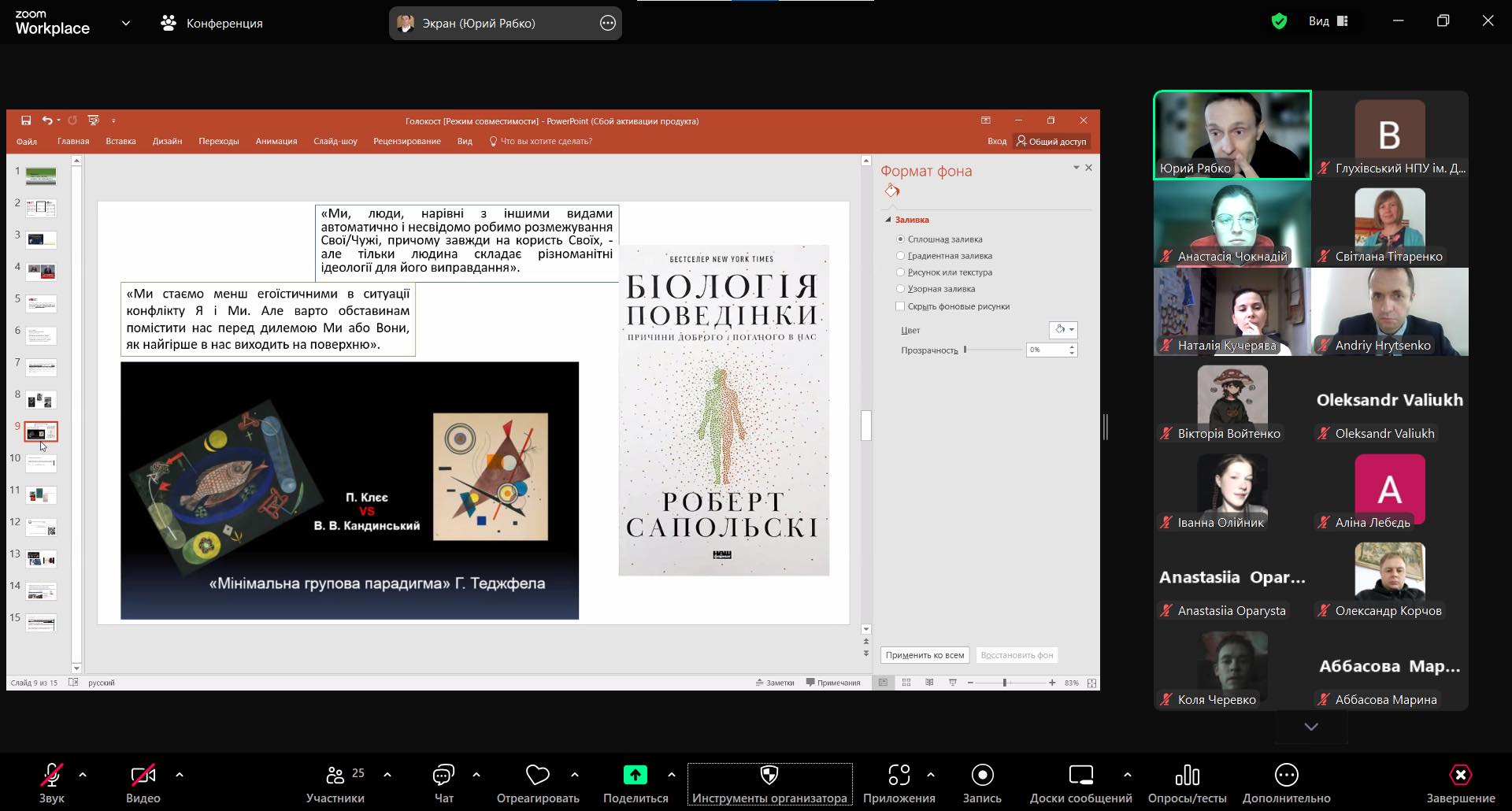The width and height of the screenshot is (1512, 811).
Task: Open Опросы/тесты polls icon
Action: pos(1187,776)
